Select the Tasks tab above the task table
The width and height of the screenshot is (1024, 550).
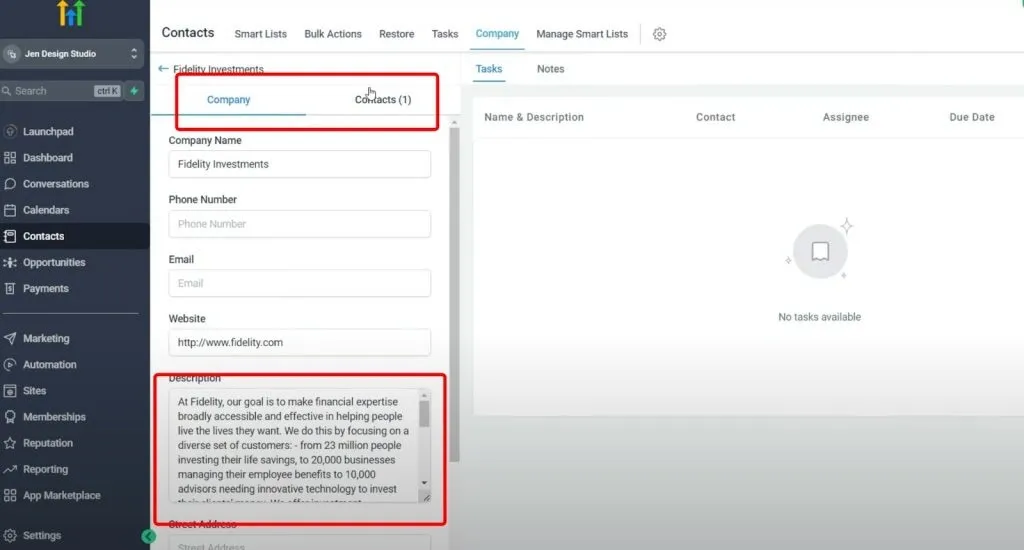click(488, 69)
